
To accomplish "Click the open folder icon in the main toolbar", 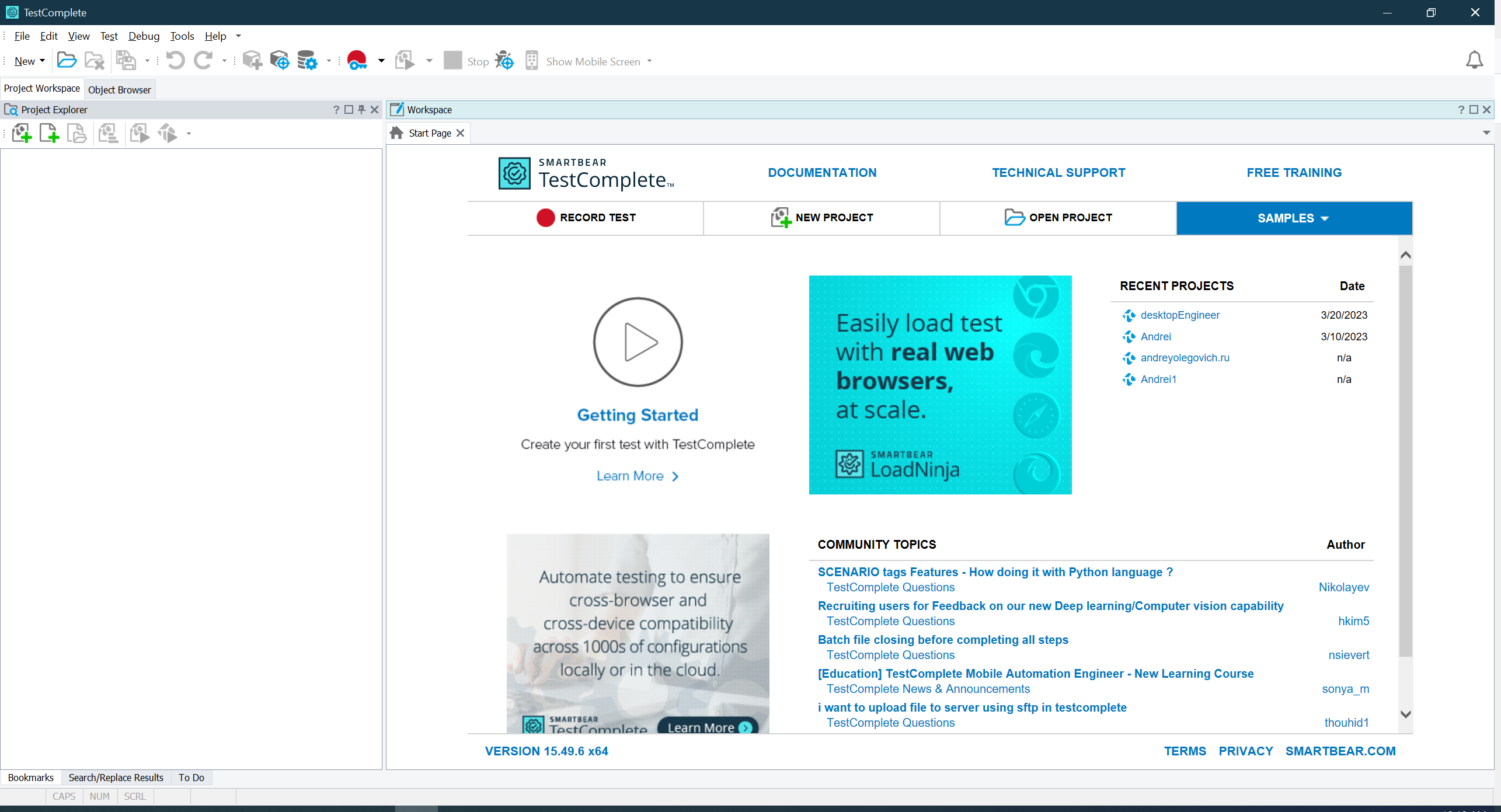I will (x=67, y=61).
